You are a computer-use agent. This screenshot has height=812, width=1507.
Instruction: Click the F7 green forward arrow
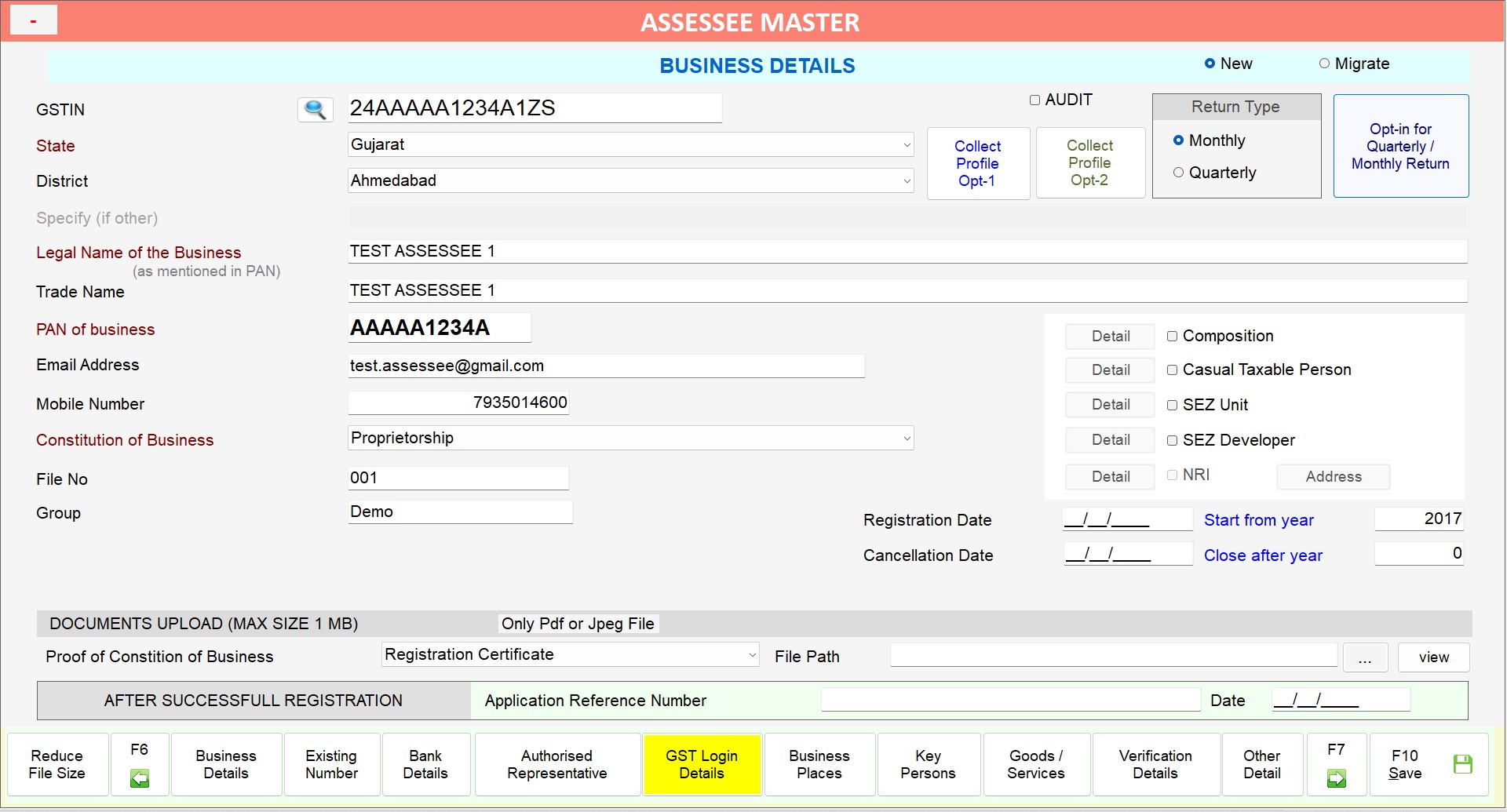(x=1336, y=777)
